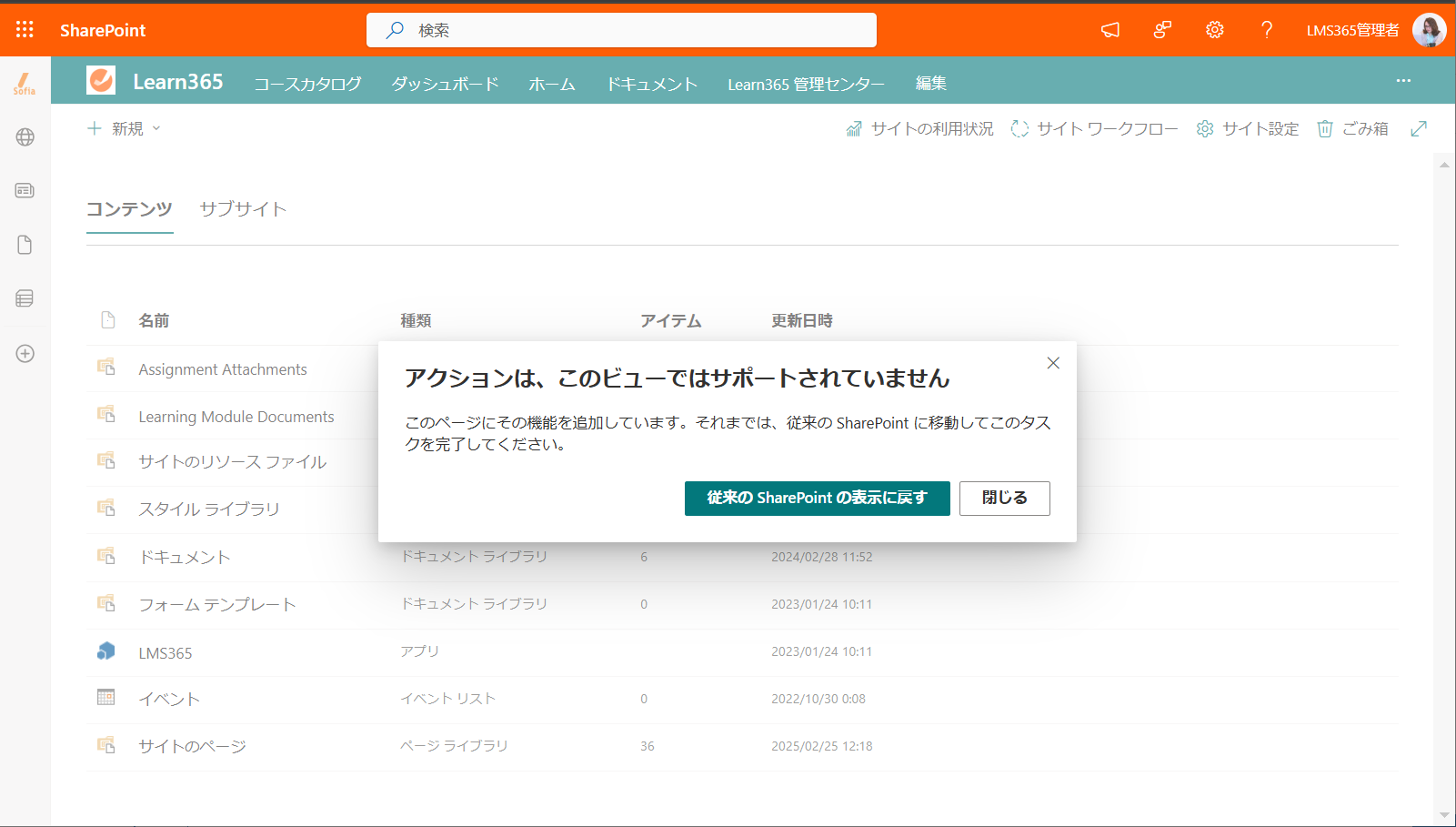Click the イベント calendar list icon

click(x=106, y=697)
